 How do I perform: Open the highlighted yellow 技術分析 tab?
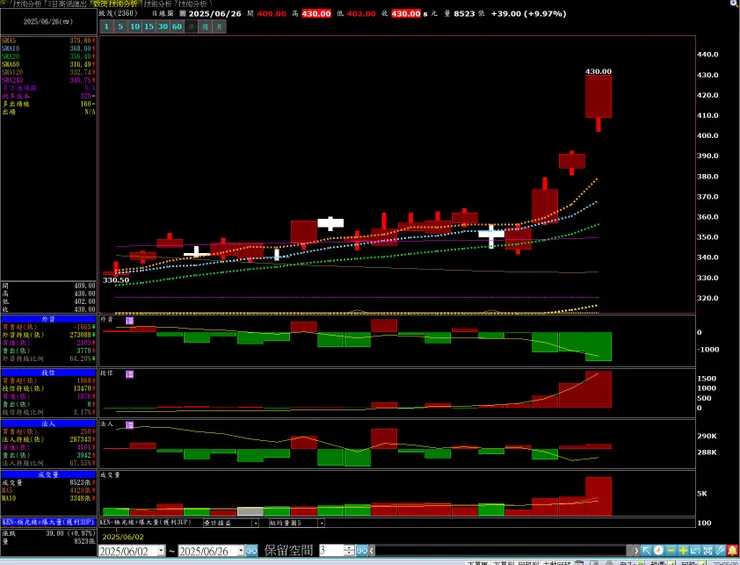[115, 3]
